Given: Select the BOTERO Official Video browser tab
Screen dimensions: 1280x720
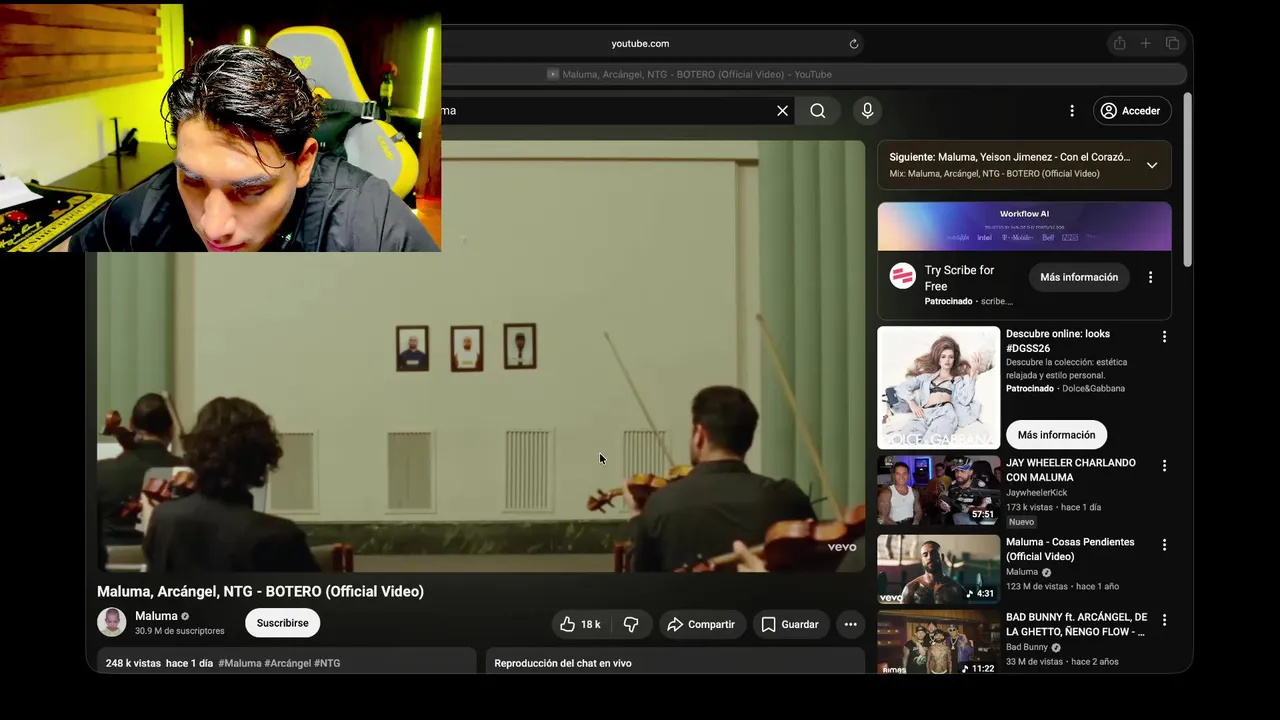Looking at the screenshot, I should pyautogui.click(x=690, y=74).
